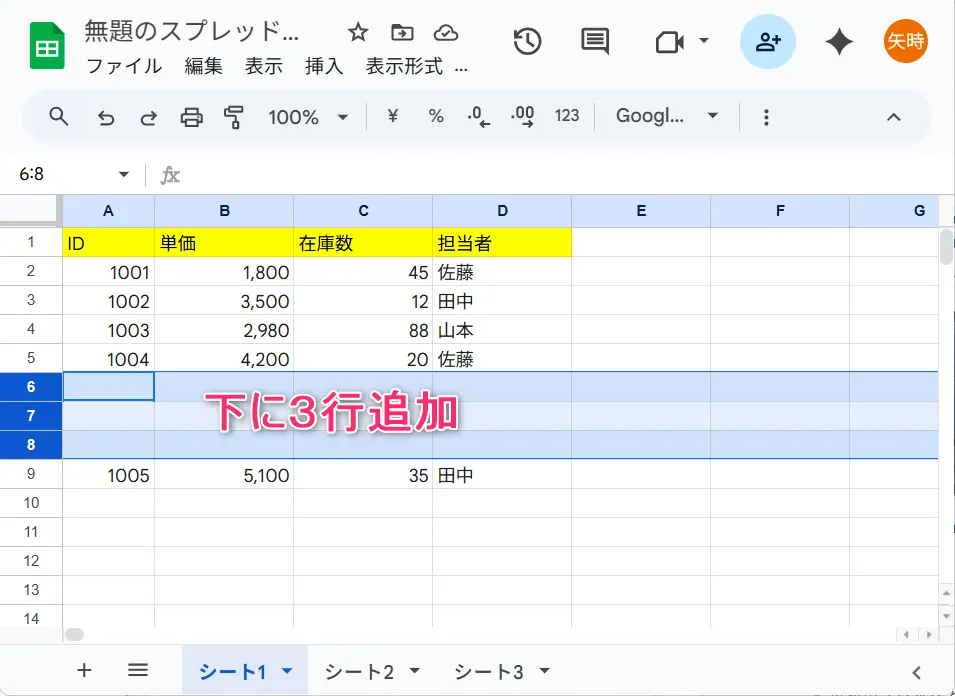Select the paint format roller tool
955x696 pixels.
click(234, 117)
